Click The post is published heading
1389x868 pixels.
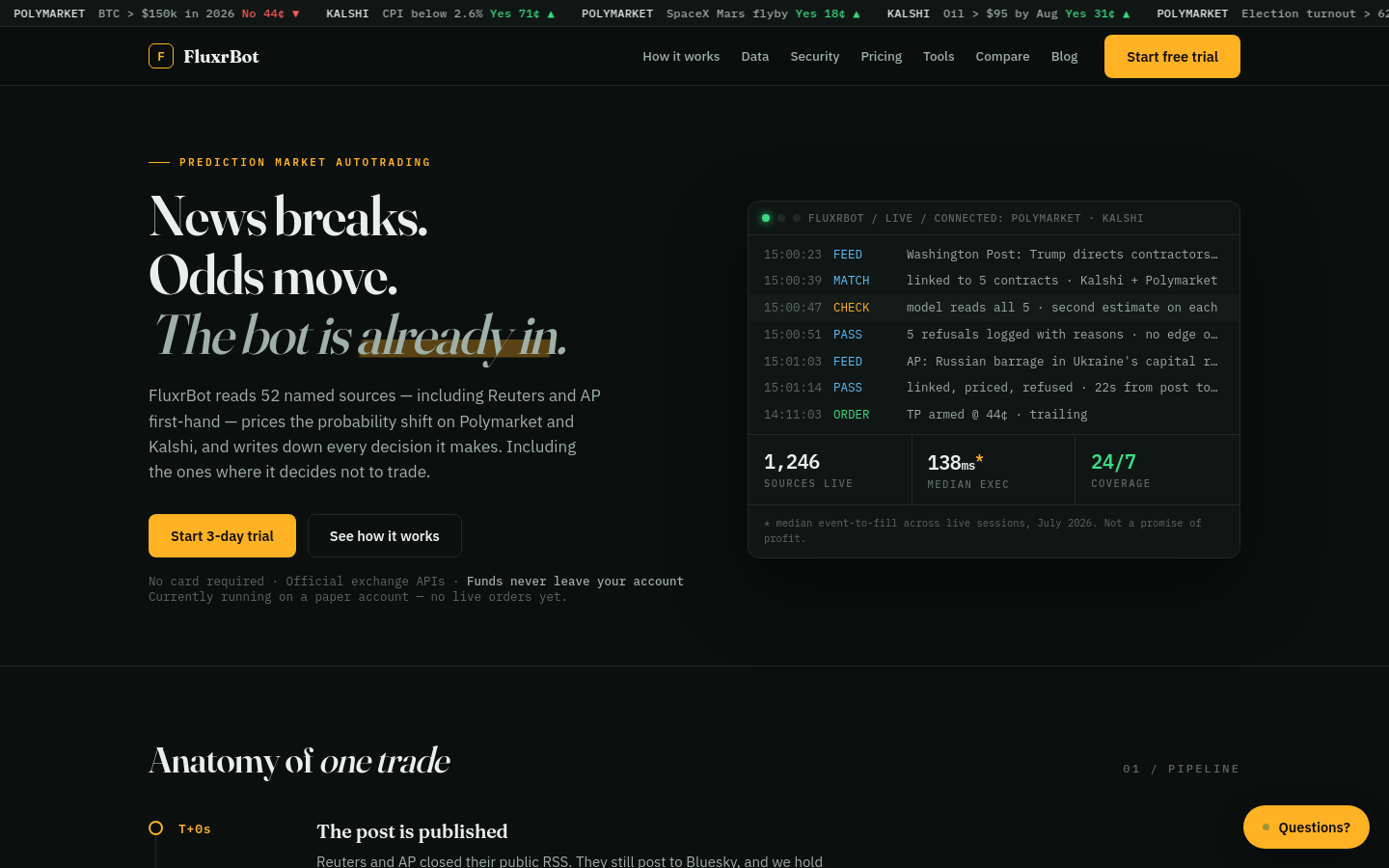(412, 831)
